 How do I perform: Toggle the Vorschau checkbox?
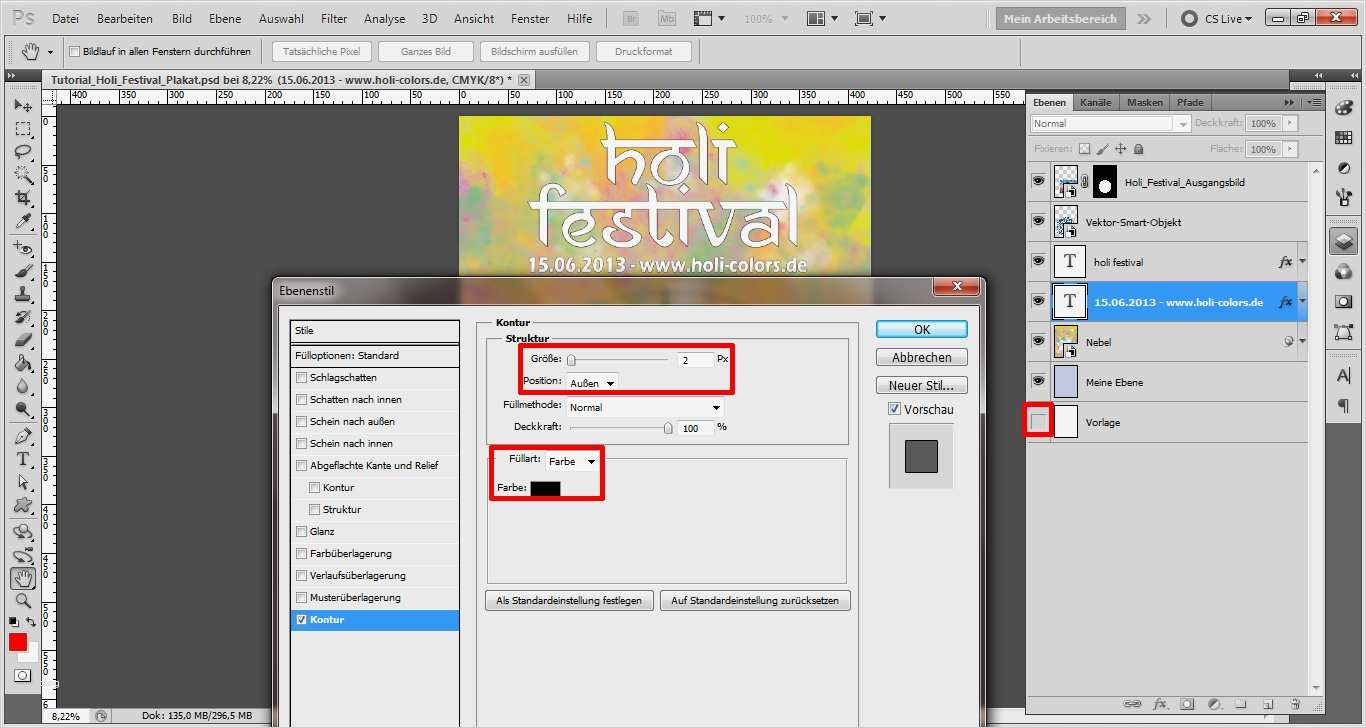pyautogui.click(x=895, y=409)
